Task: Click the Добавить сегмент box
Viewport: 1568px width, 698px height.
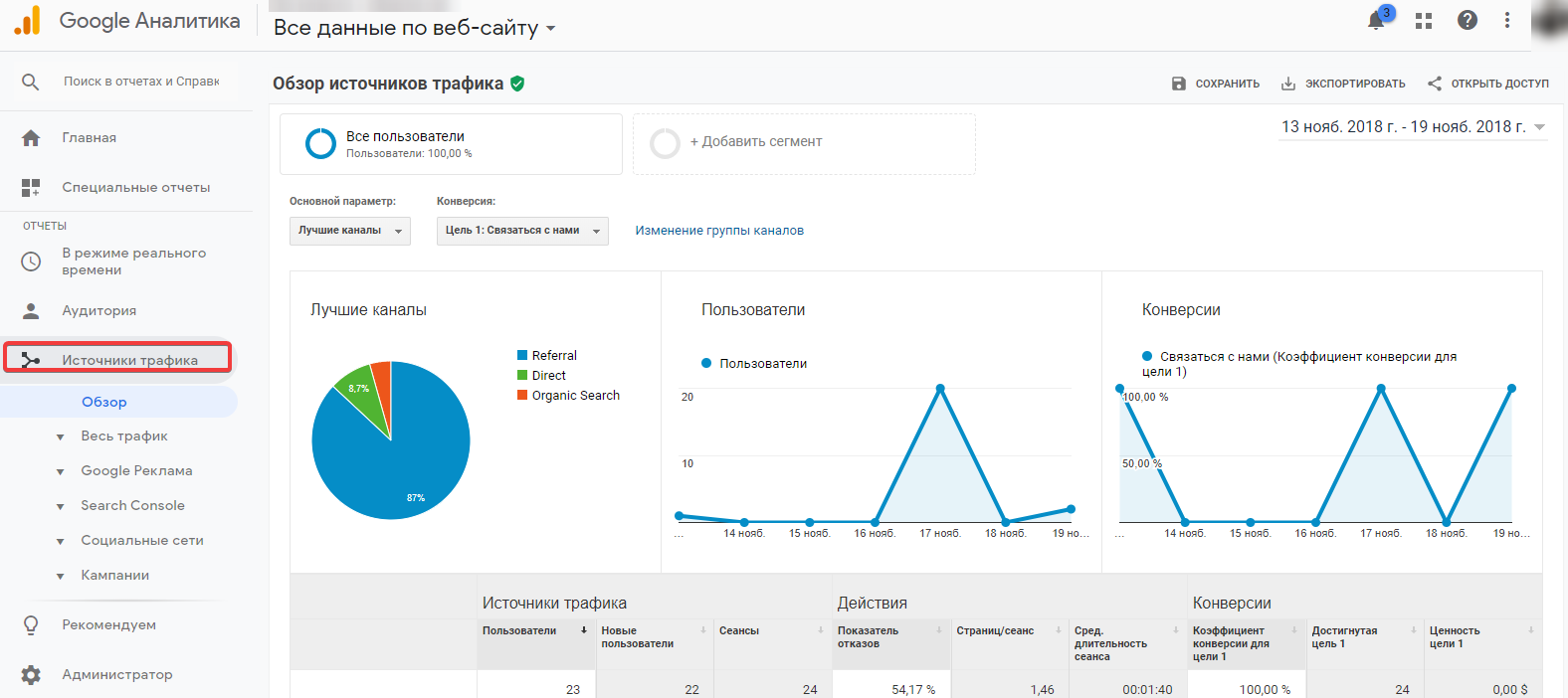Action: click(x=804, y=144)
